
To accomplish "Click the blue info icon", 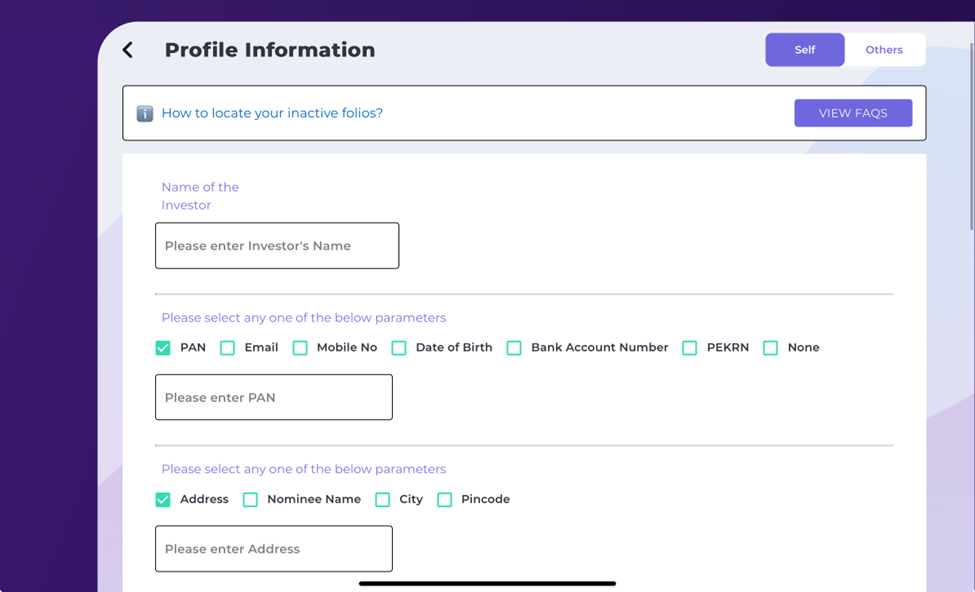I will [145, 113].
